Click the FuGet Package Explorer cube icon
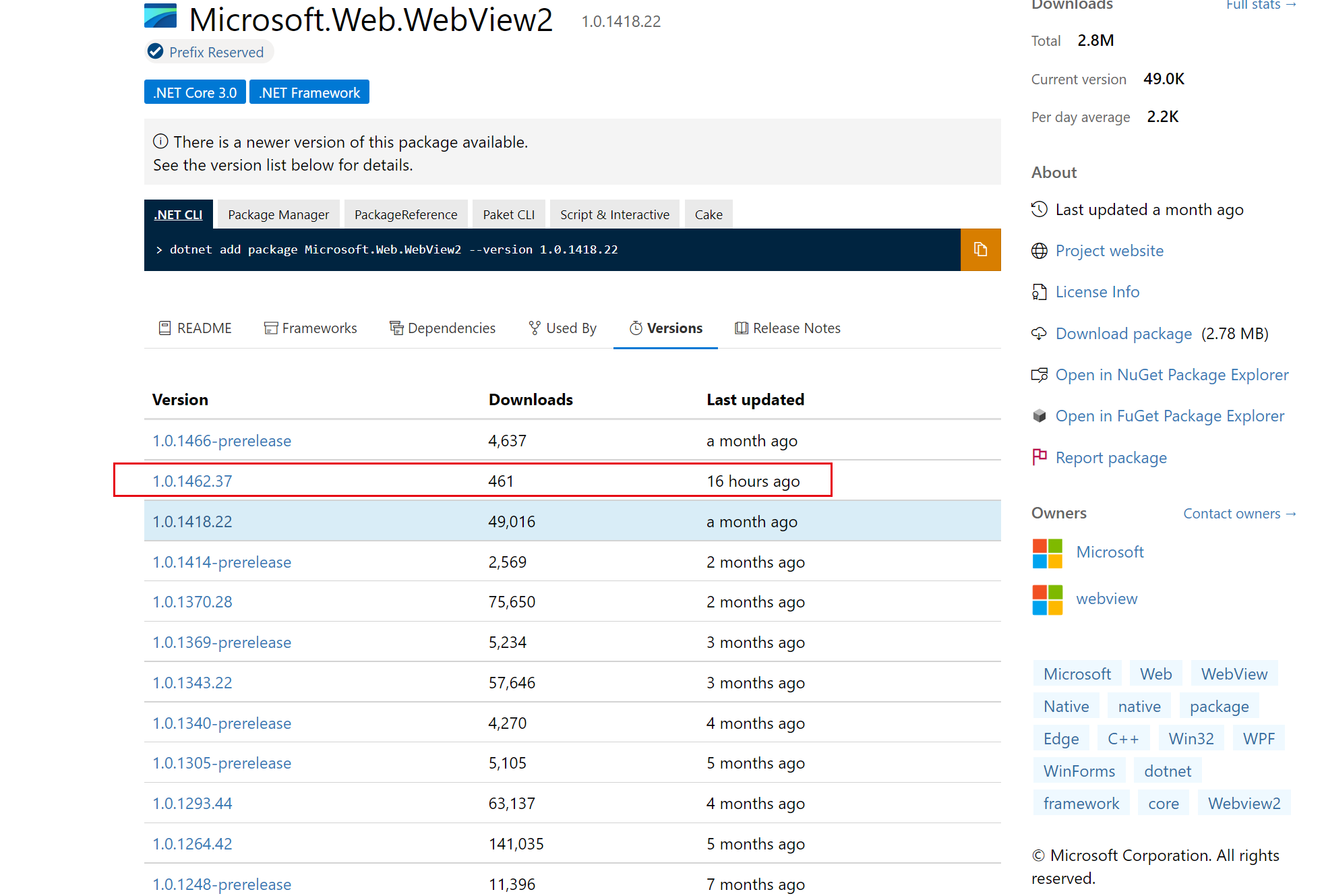Screen dimensions: 1324x896 [x=1040, y=416]
